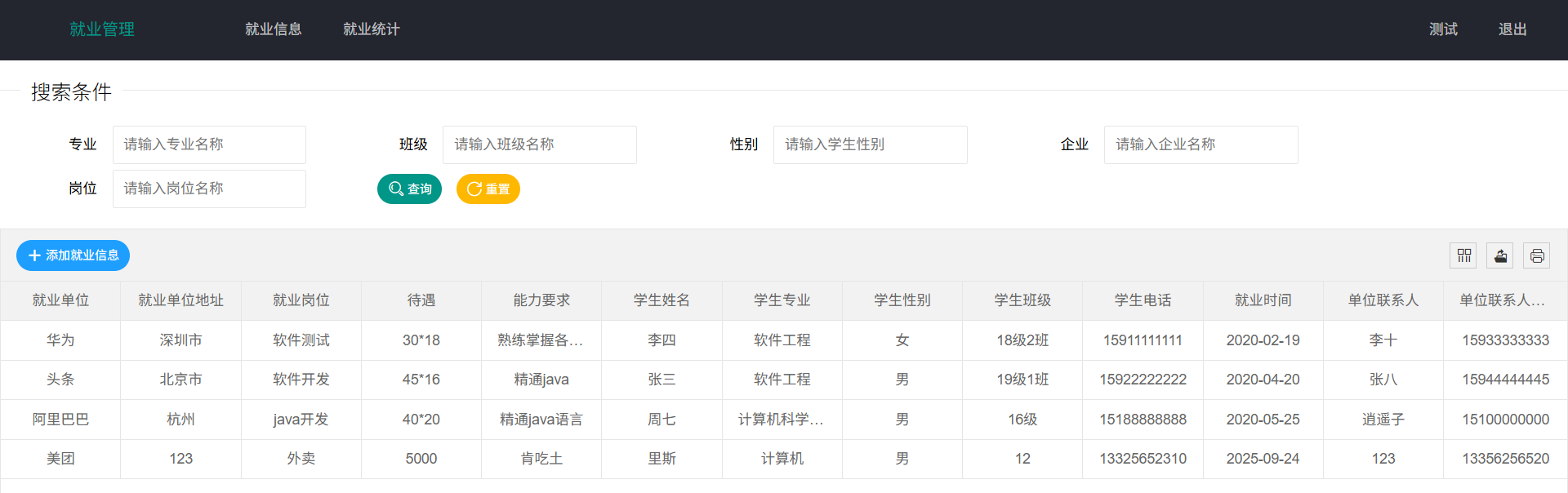Click 退出 to log out
The width and height of the screenshot is (1568, 493).
(x=1512, y=29)
